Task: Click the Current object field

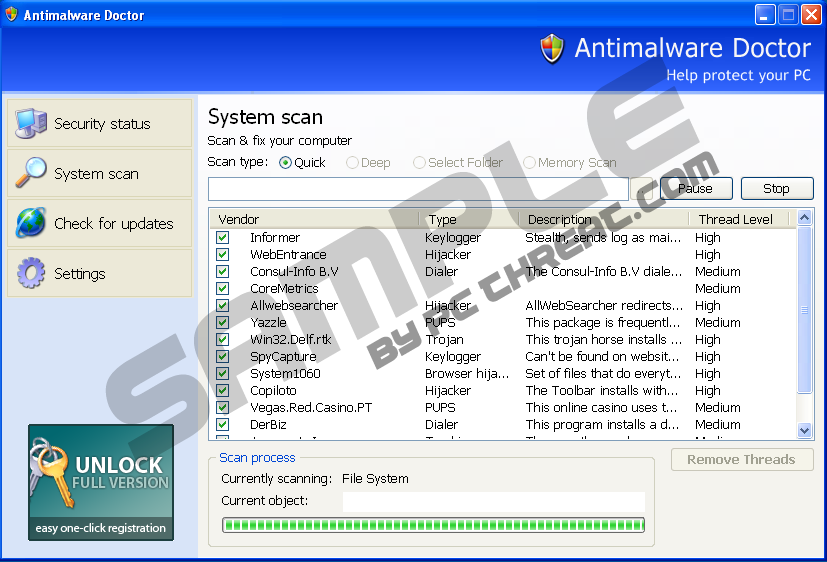Action: point(494,501)
